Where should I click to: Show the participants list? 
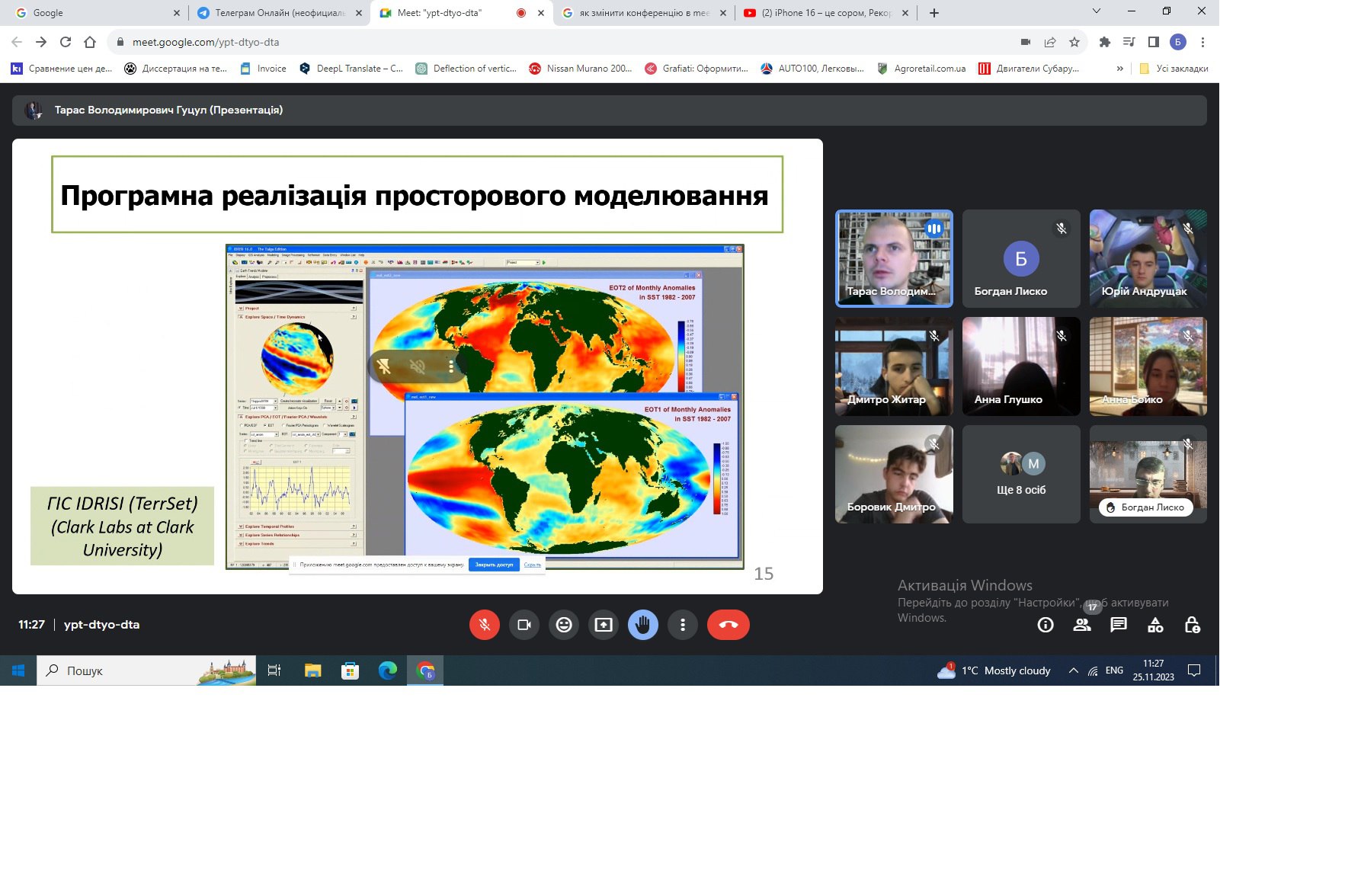pyautogui.click(x=1082, y=626)
